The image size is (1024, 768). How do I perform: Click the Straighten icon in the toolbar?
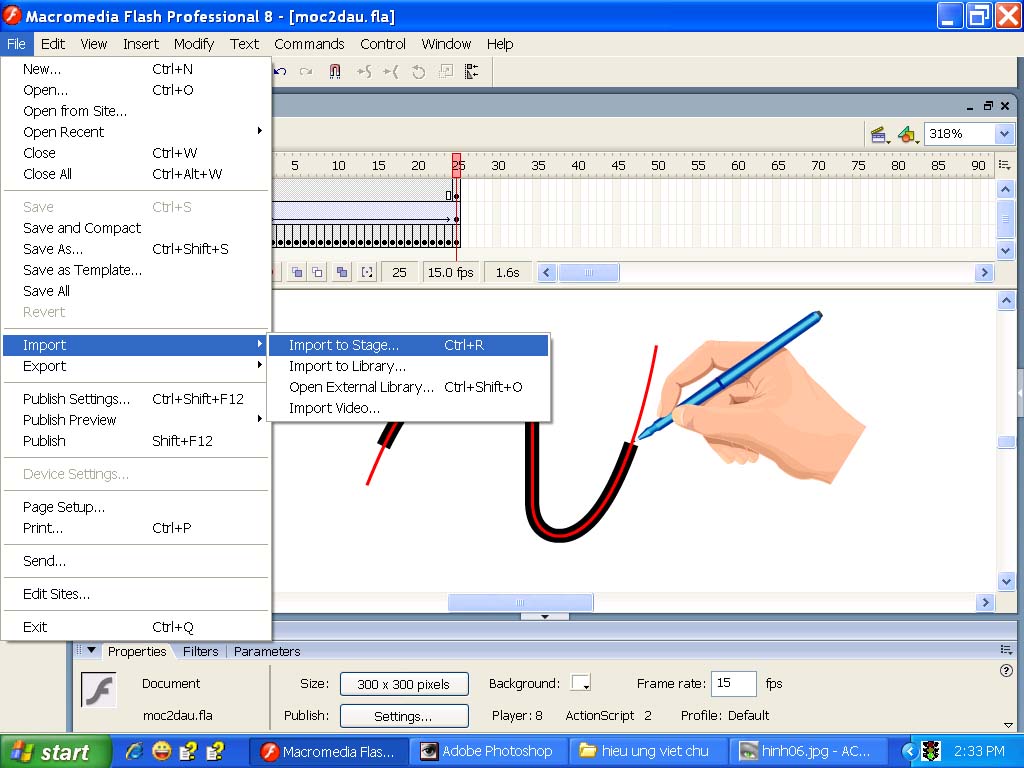[x=391, y=71]
